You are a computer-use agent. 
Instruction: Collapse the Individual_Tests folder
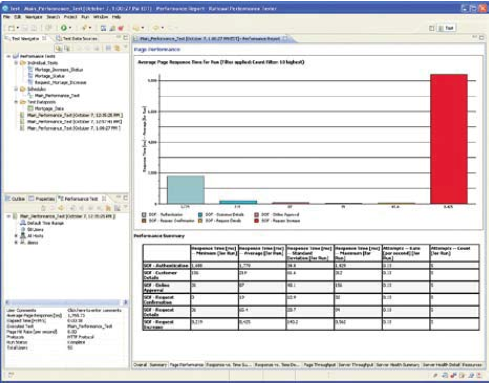coord(16,63)
